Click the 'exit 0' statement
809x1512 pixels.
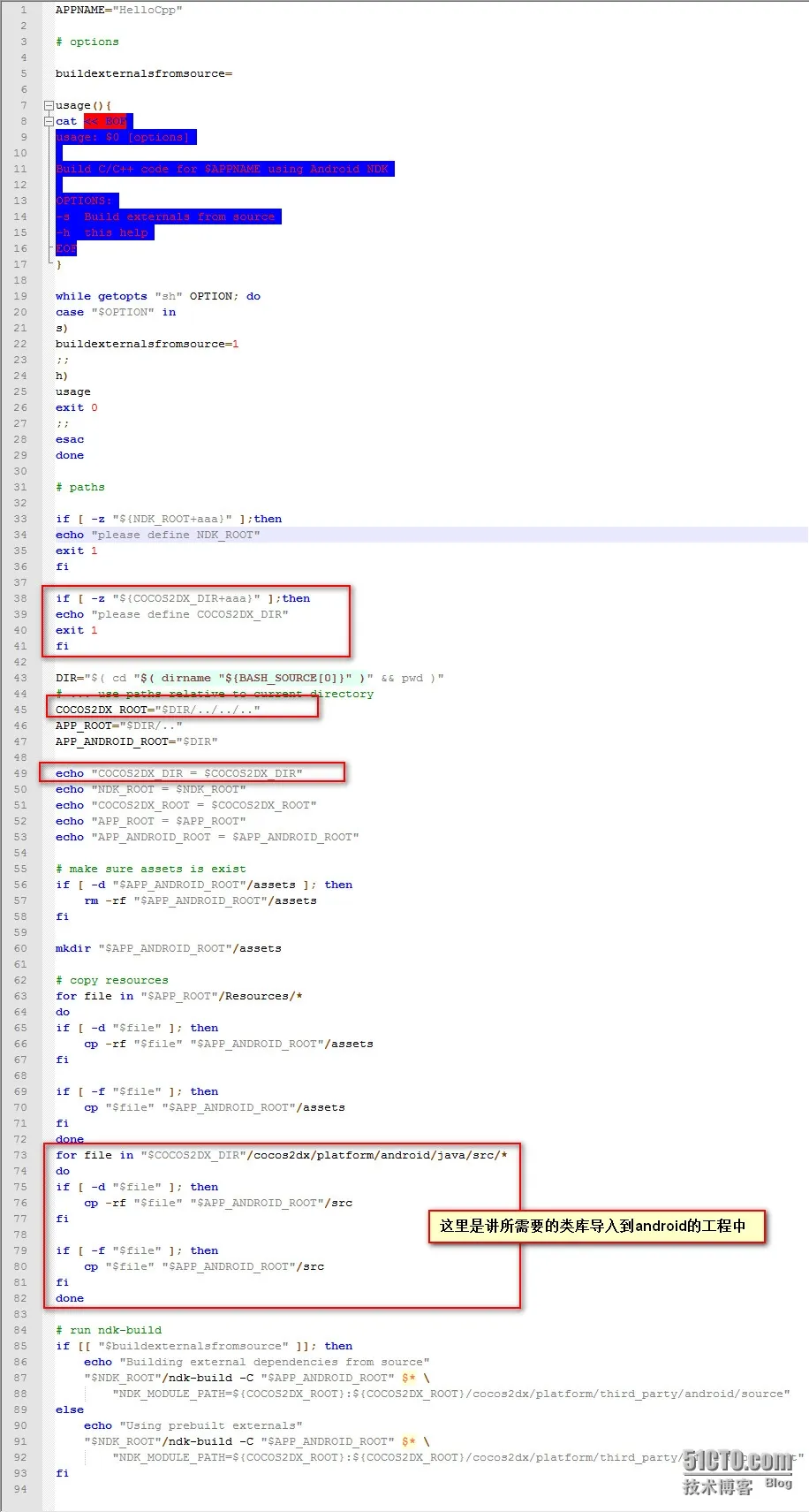point(77,408)
